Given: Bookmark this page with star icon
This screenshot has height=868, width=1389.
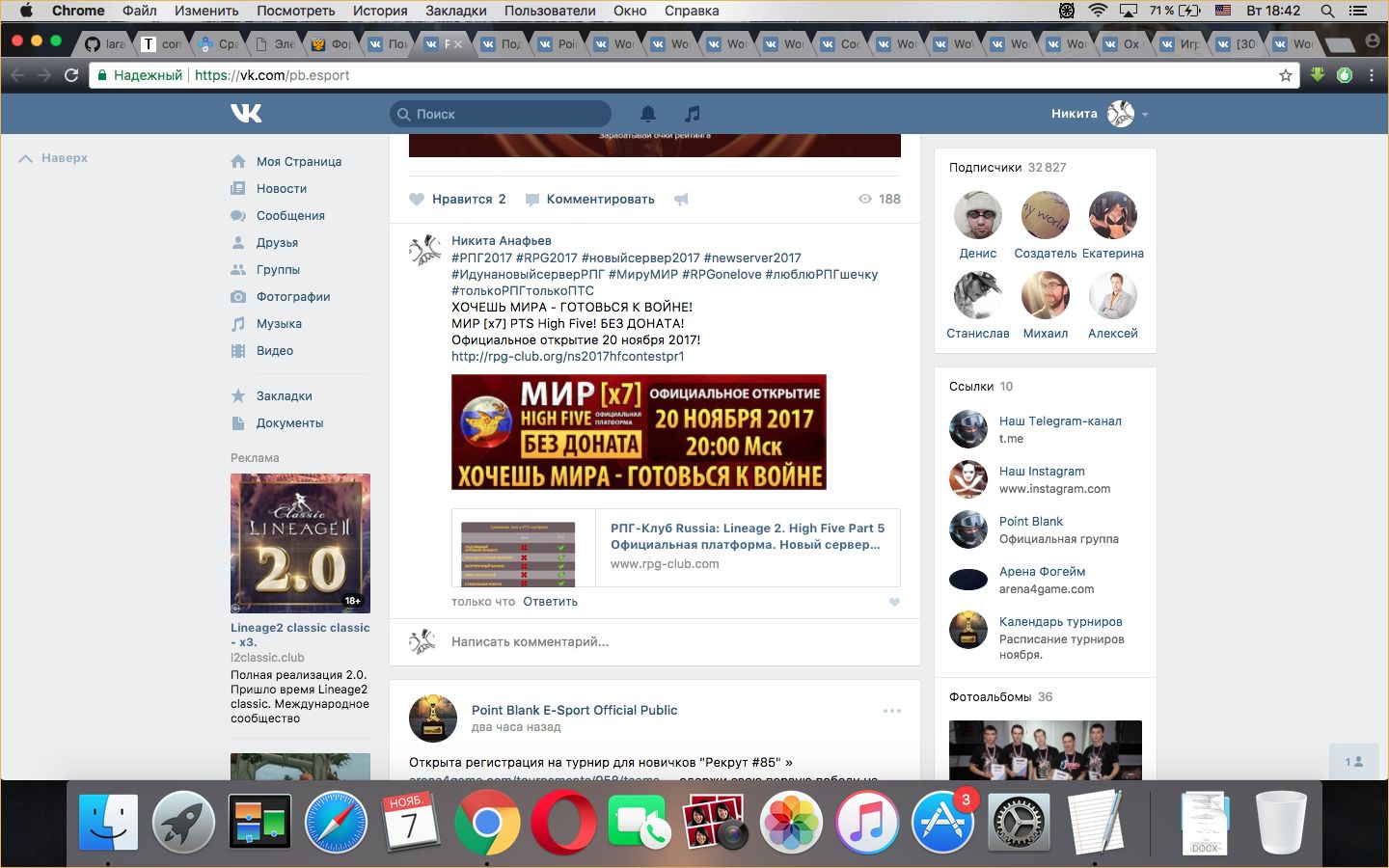Looking at the screenshot, I should [1285, 75].
